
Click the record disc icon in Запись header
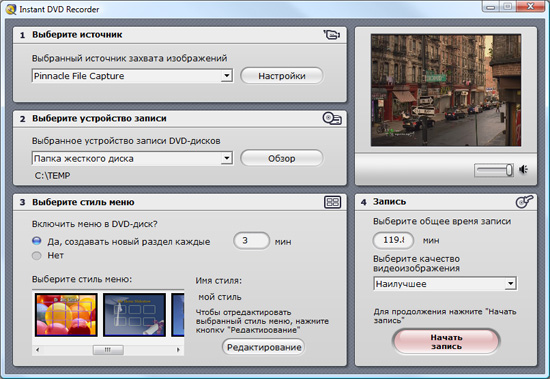(x=524, y=202)
